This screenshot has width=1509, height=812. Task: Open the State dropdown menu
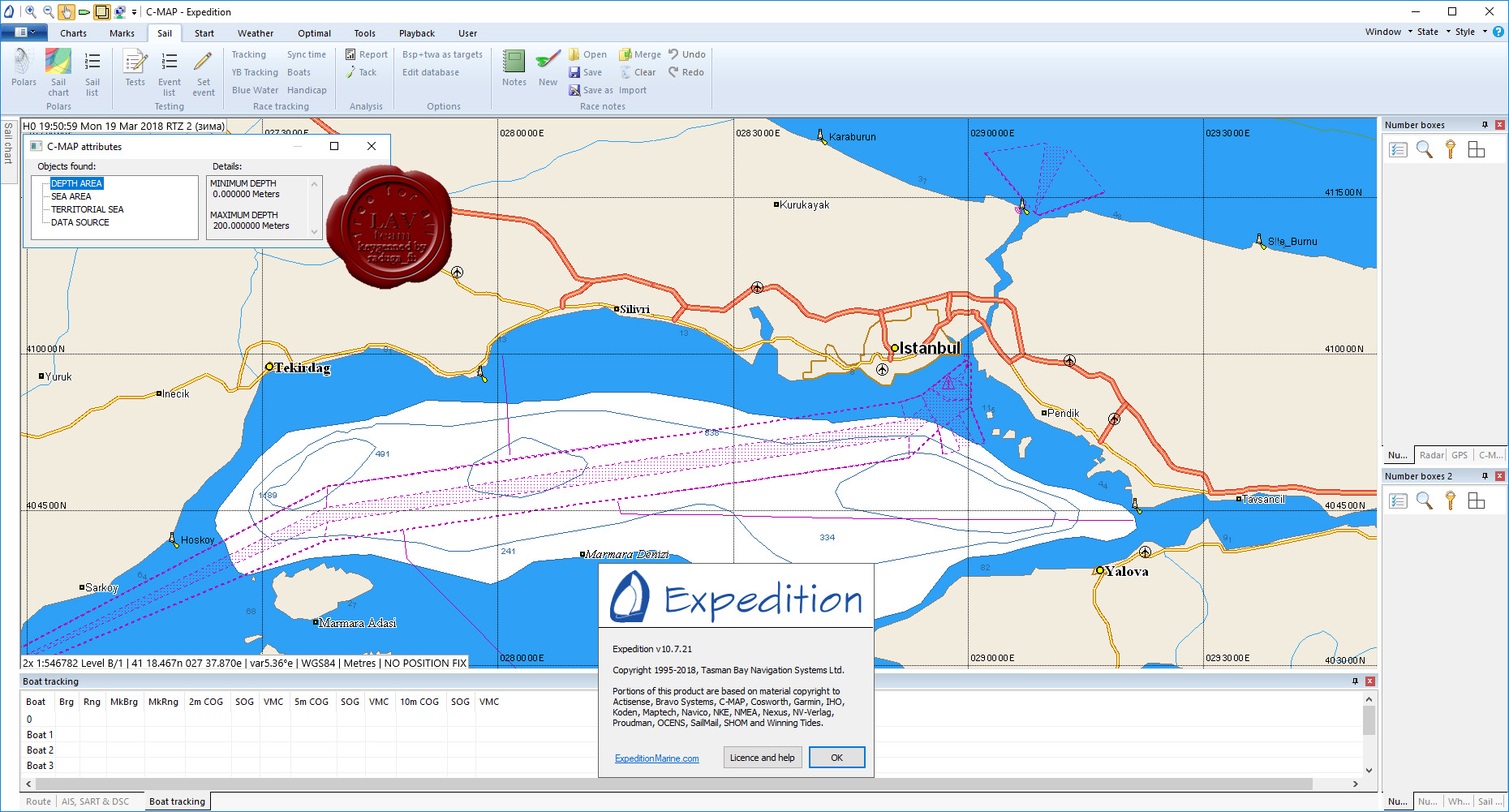(1434, 32)
